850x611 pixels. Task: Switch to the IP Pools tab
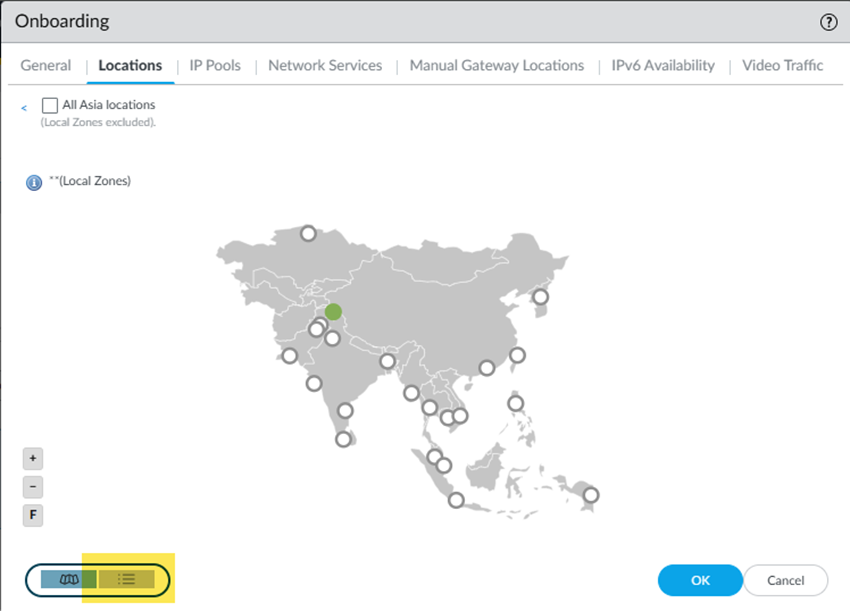click(x=215, y=66)
